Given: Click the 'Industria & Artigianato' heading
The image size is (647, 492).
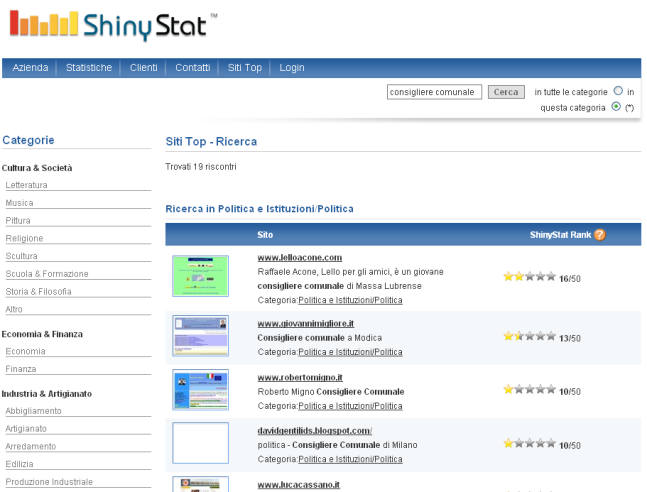Looking at the screenshot, I should pyautogui.click(x=47, y=394).
